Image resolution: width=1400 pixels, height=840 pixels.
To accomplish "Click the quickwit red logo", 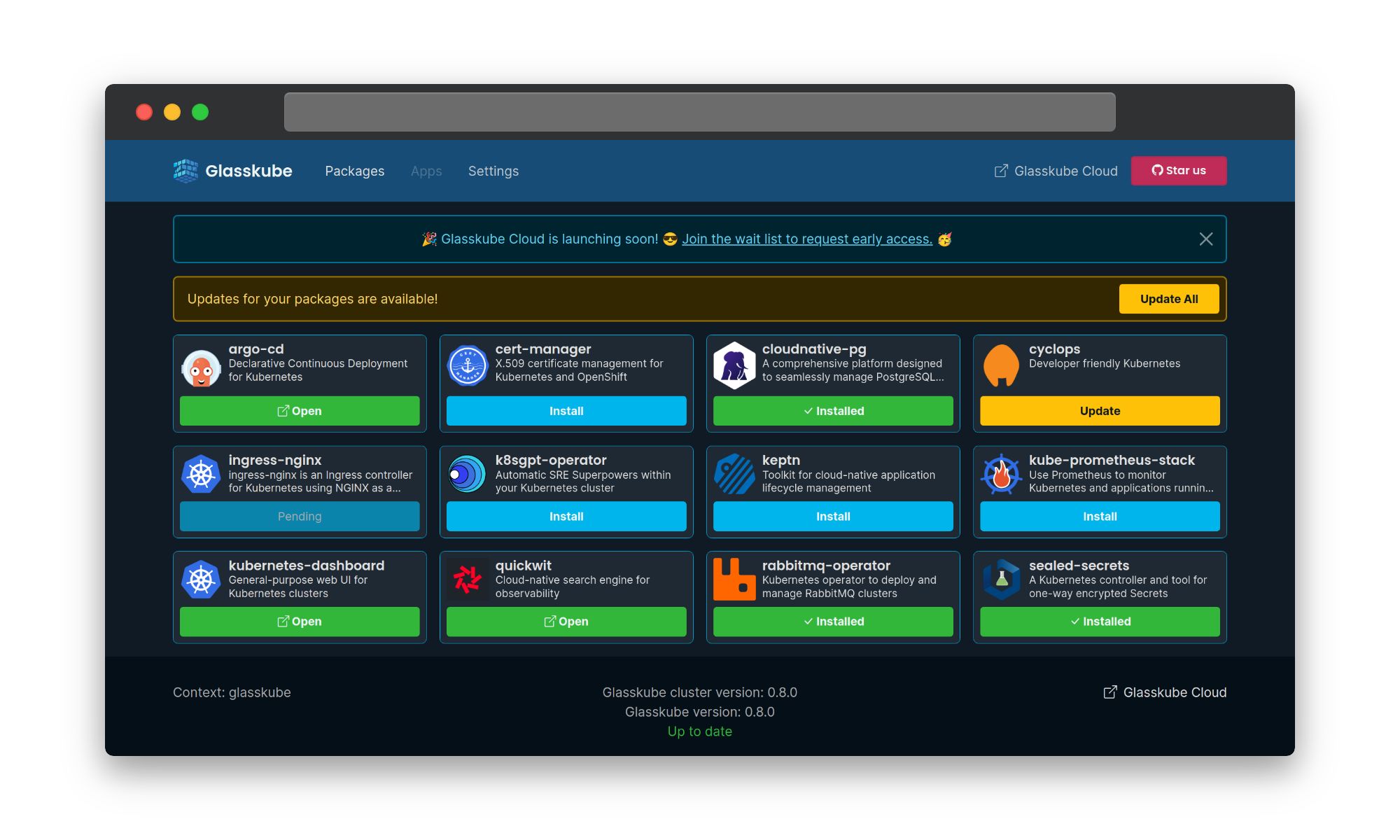I will click(468, 579).
